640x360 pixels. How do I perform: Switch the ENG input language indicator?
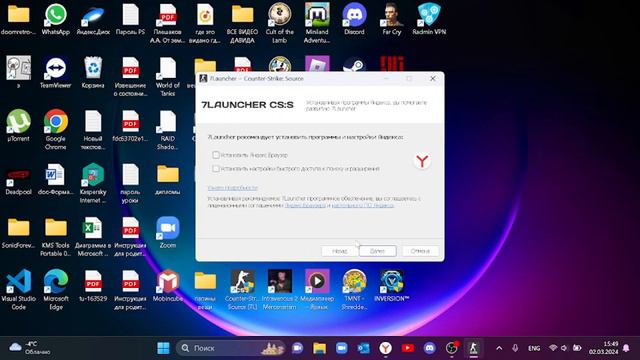(534, 348)
